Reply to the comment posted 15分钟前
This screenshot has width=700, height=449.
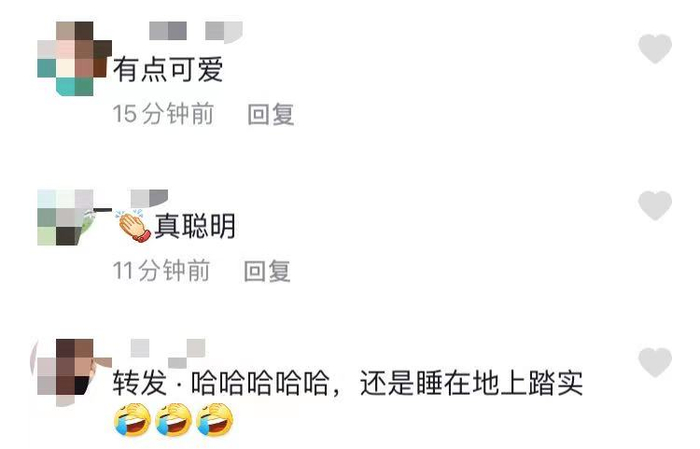pyautogui.click(x=271, y=114)
